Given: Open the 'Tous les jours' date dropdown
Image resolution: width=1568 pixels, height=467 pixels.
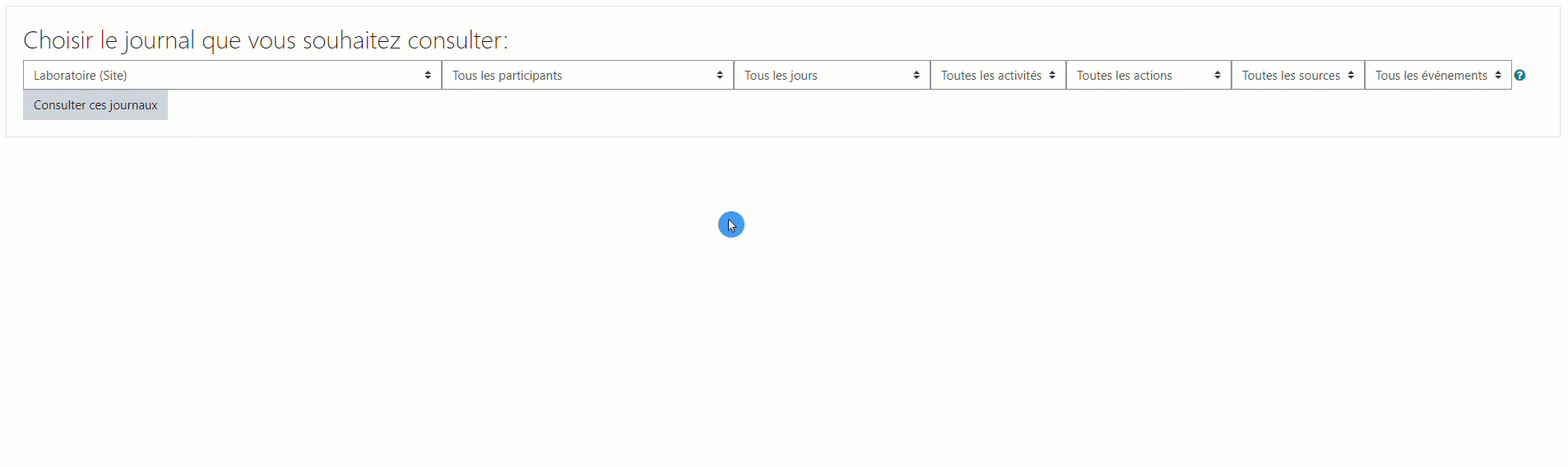Looking at the screenshot, I should pyautogui.click(x=832, y=75).
